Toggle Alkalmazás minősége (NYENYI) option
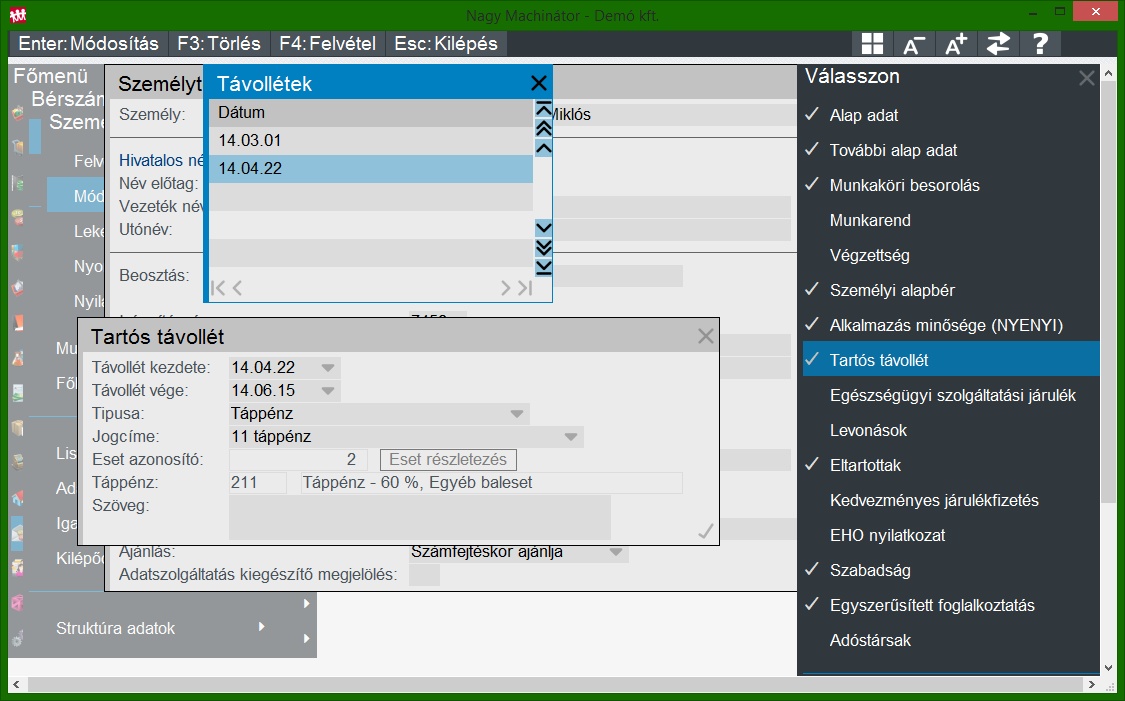This screenshot has height=701, width=1125. (x=951, y=325)
